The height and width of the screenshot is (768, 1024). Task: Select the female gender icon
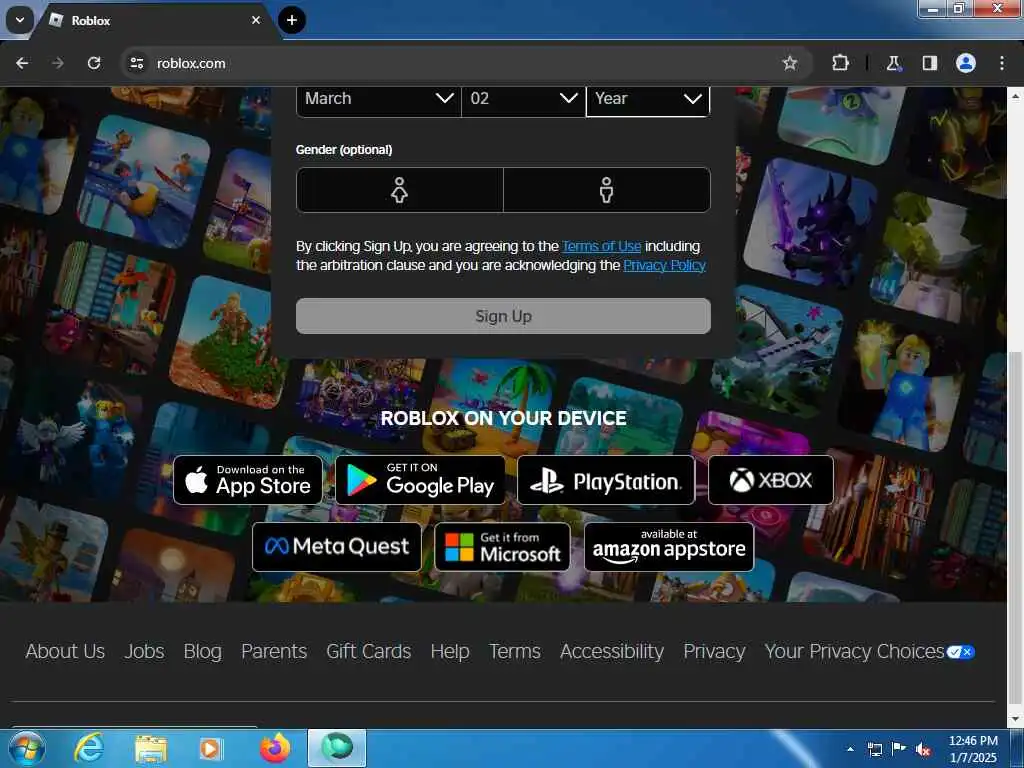[x=399, y=190]
